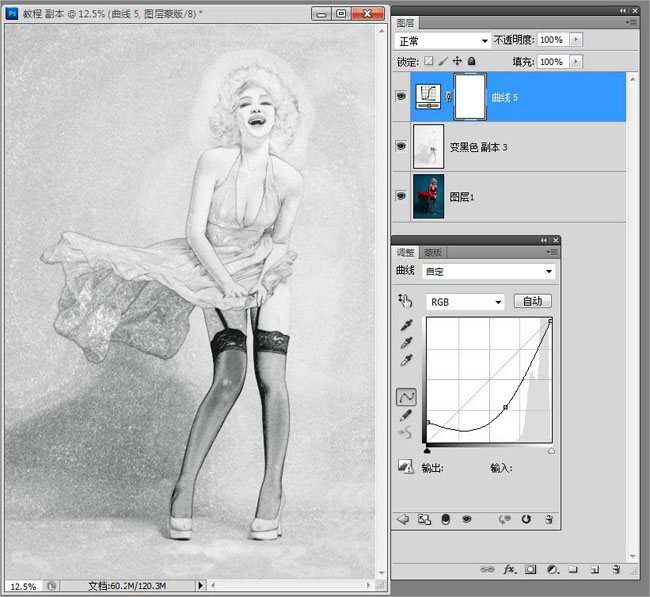This screenshot has width=650, height=597.
Task: Click the black input slider triangle
Action: [x=427, y=450]
